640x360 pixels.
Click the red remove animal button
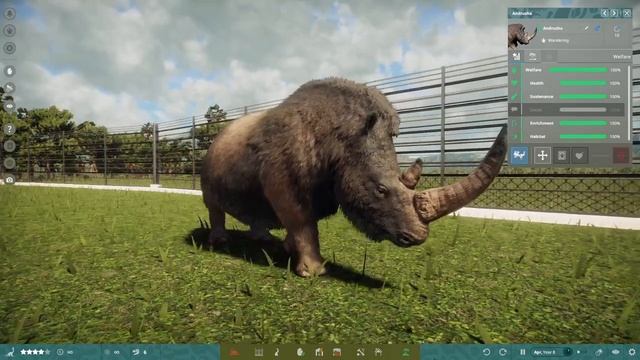tap(621, 156)
